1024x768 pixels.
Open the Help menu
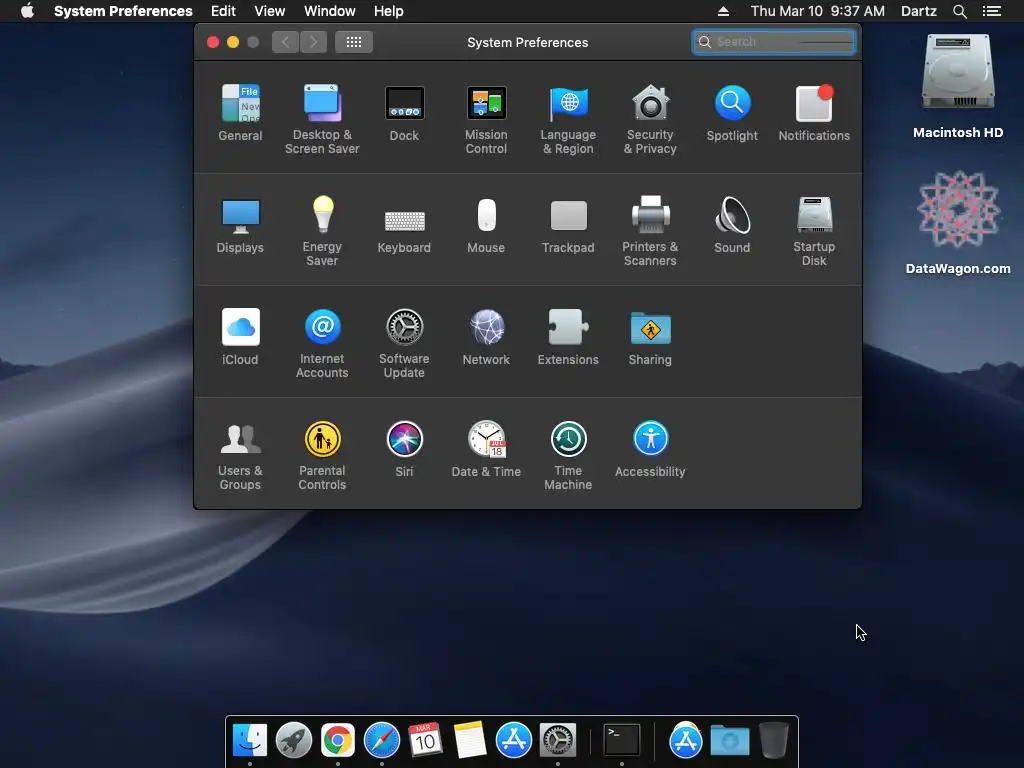coord(389,11)
